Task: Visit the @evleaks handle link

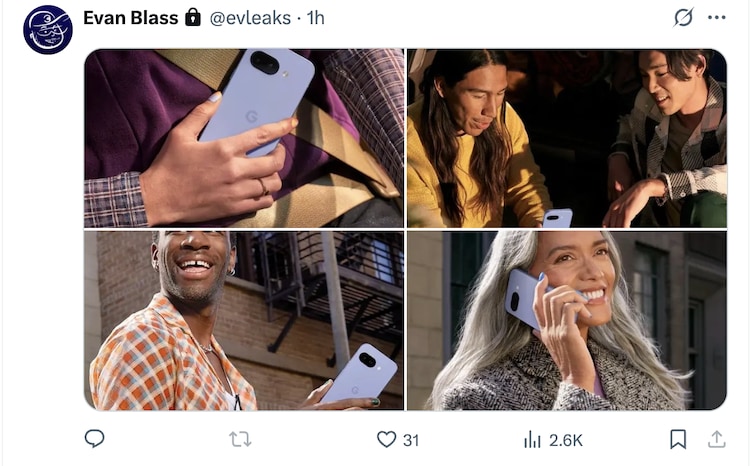Action: click(250, 18)
